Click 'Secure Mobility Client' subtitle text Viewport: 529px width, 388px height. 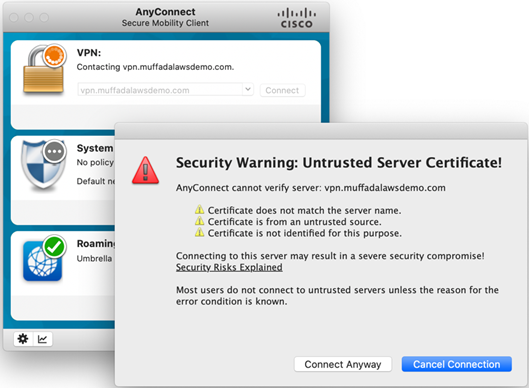pos(165,23)
